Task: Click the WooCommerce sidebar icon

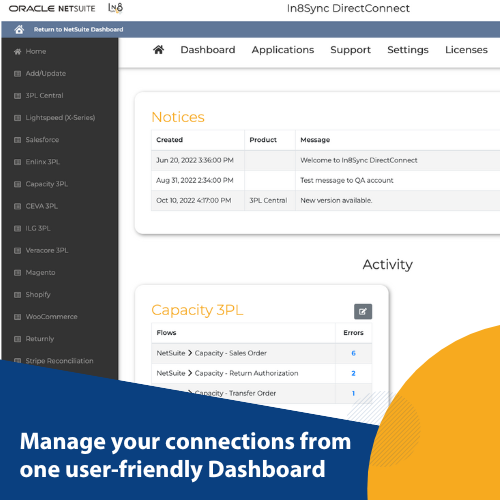Action: [17, 317]
